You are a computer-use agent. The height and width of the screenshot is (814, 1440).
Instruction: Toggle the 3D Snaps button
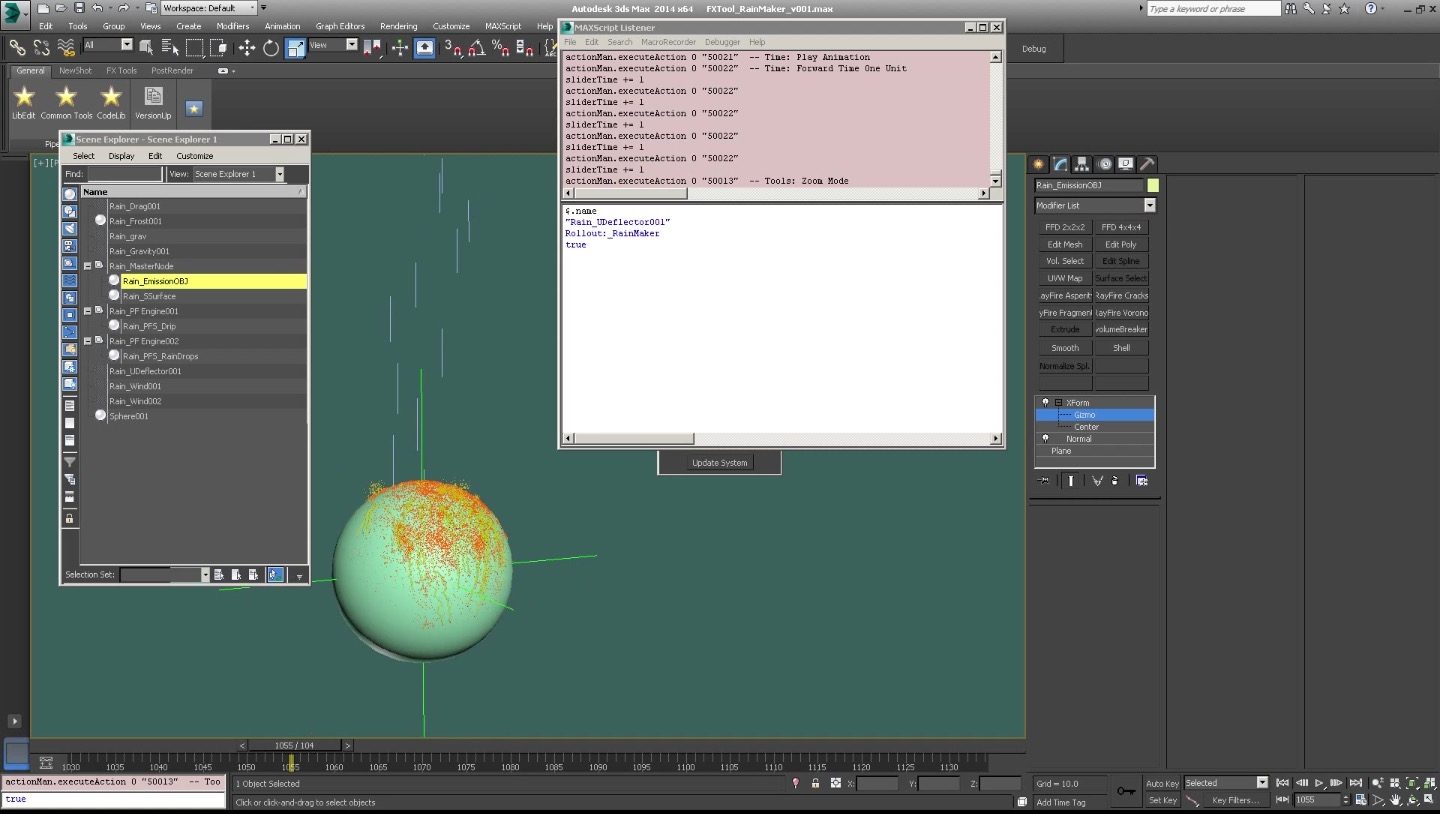pos(454,48)
